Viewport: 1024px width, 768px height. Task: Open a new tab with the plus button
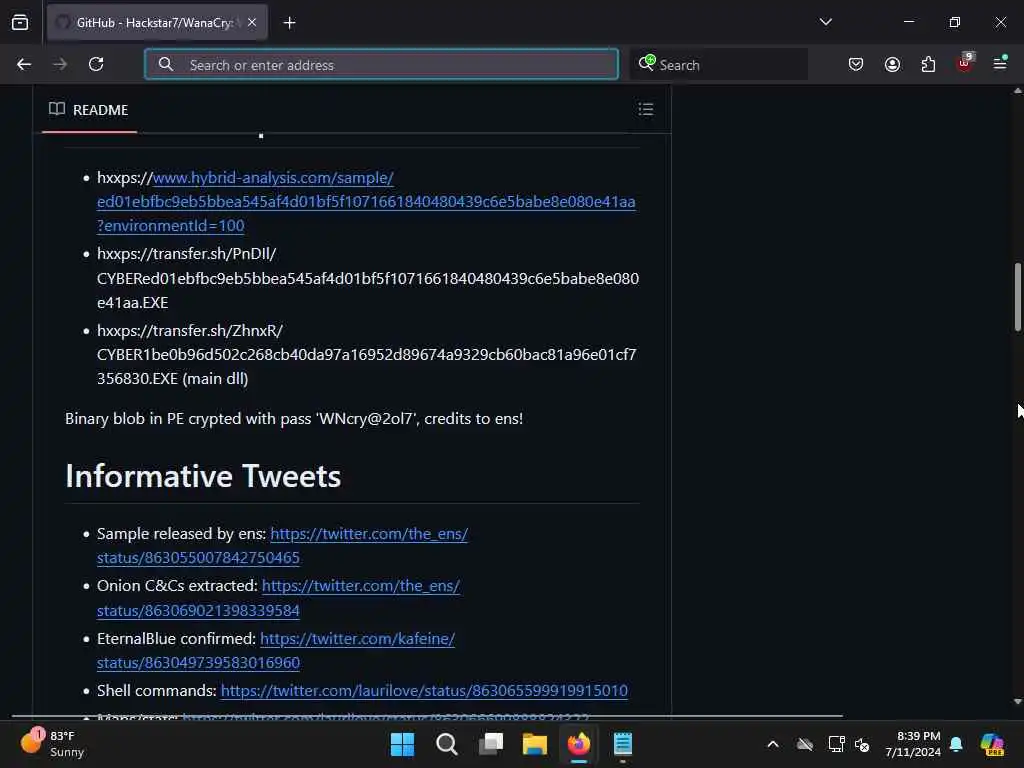coord(289,23)
